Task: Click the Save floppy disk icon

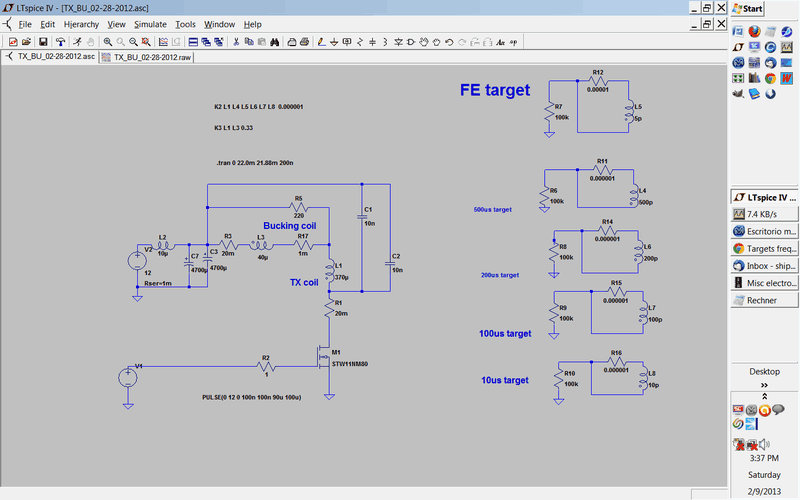Action: coord(43,42)
